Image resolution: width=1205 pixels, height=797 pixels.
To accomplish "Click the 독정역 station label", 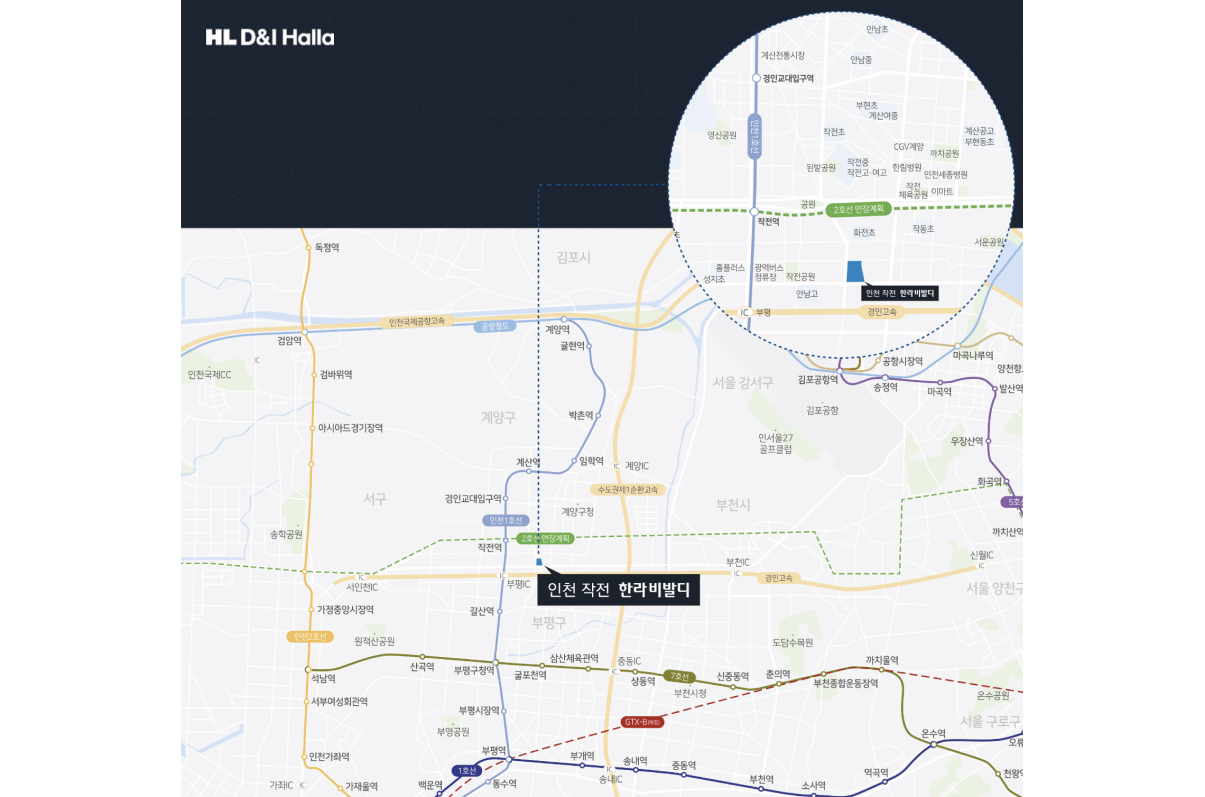I will [328, 247].
